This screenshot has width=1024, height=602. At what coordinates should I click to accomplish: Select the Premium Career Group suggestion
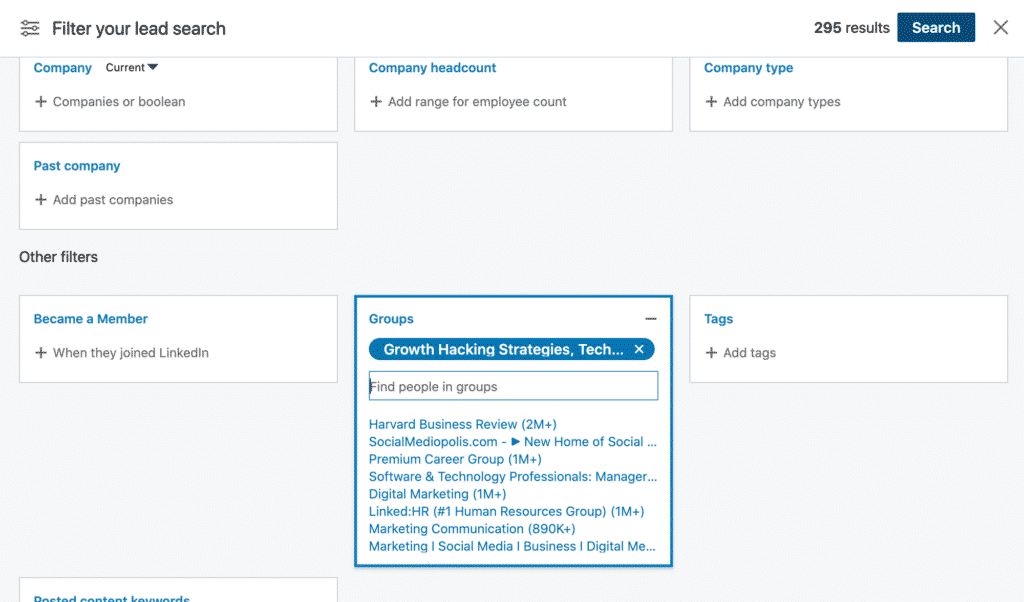pyautogui.click(x=454, y=459)
